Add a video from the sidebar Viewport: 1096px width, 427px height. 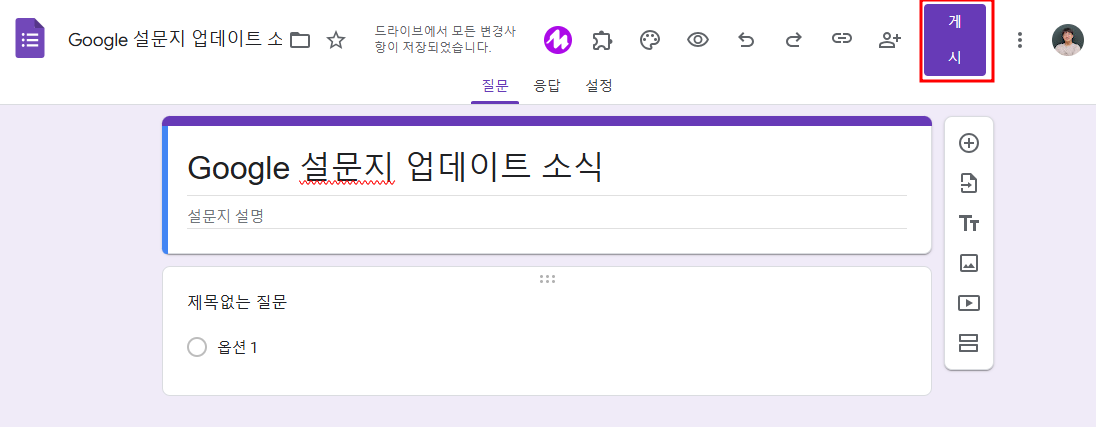969,303
